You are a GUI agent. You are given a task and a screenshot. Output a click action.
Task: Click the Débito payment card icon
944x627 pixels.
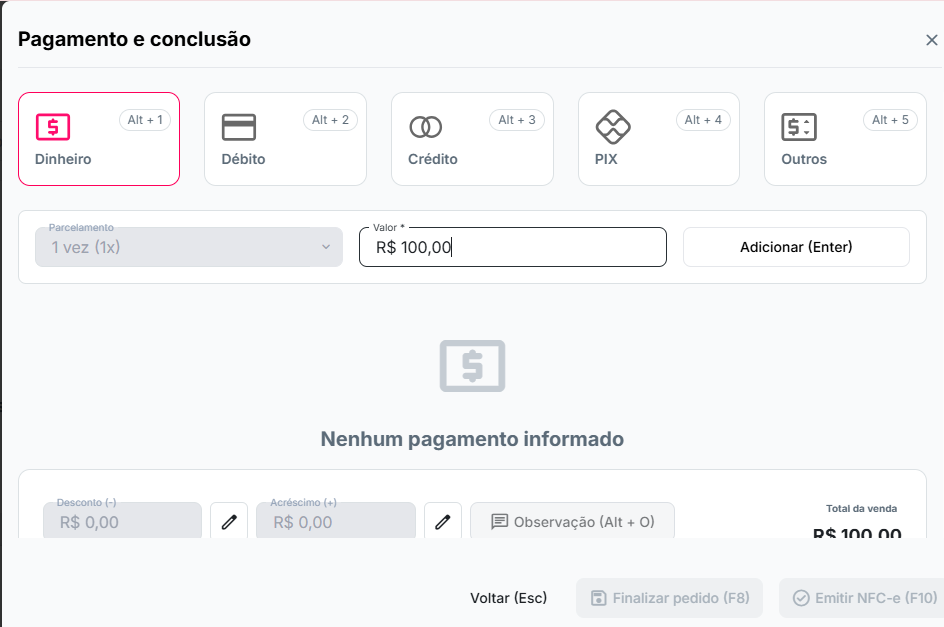pyautogui.click(x=239, y=127)
